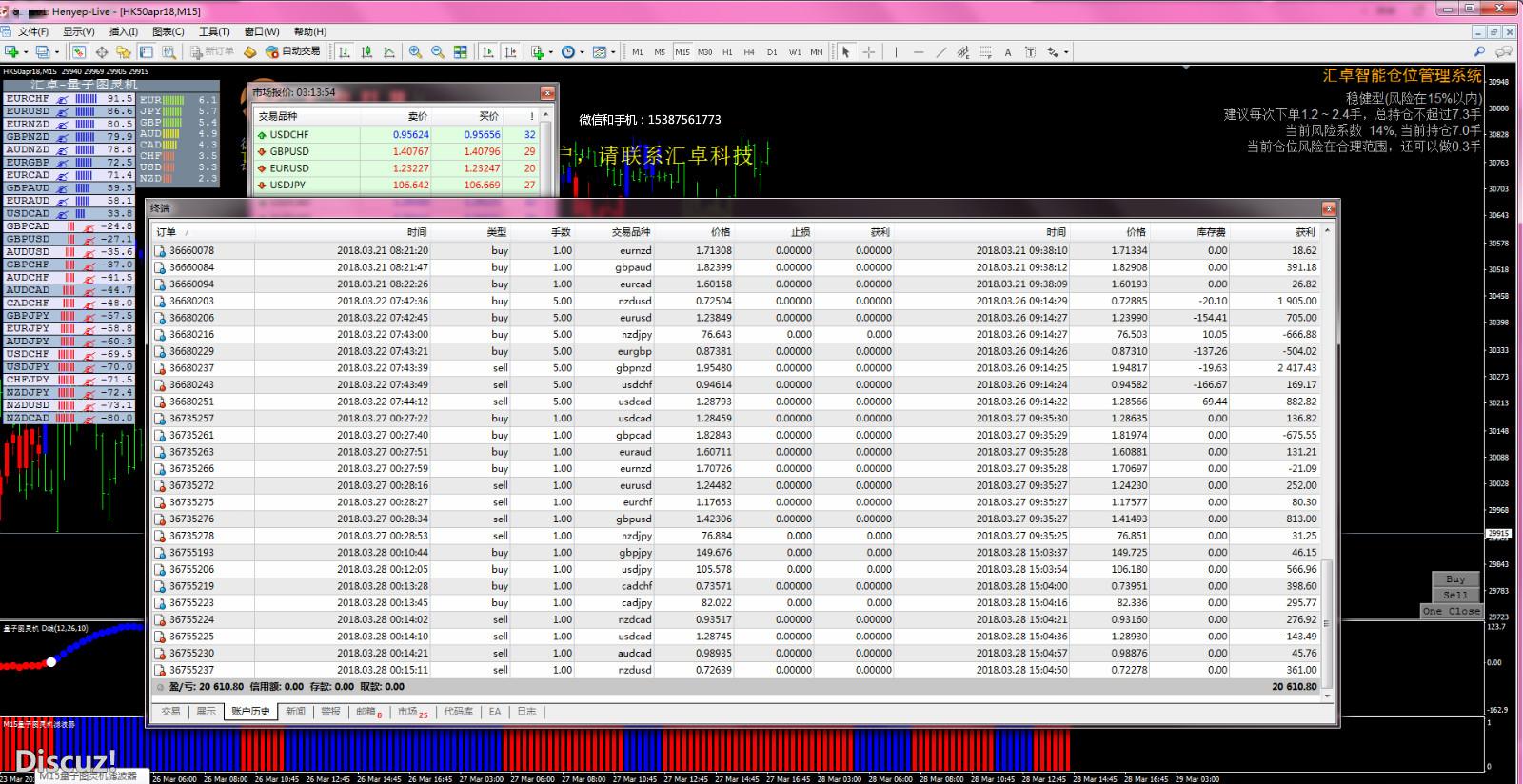The width and height of the screenshot is (1523, 784).
Task: Open search magnifier in toolbar
Action: click(1479, 52)
